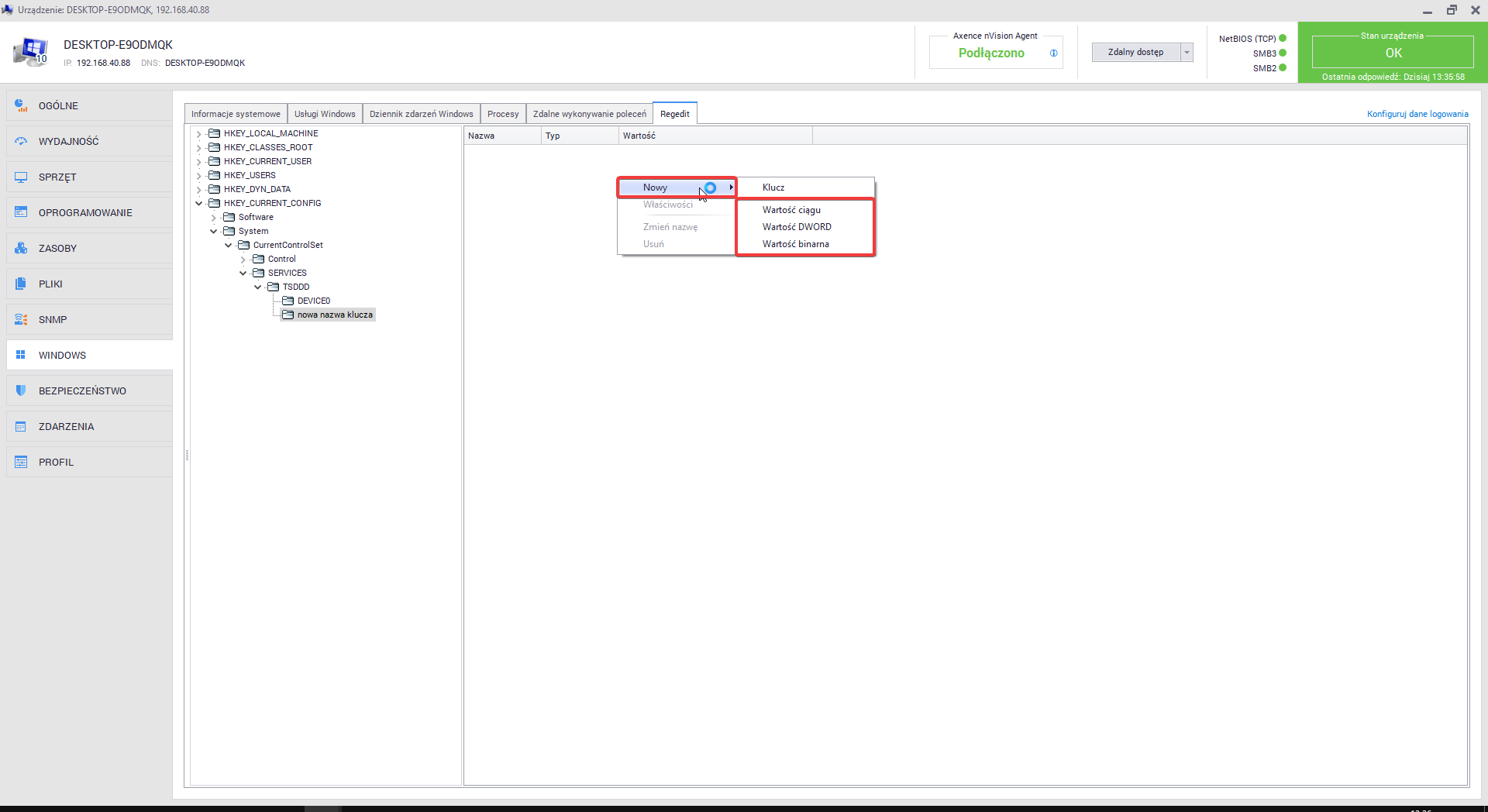Collapse the HKEY_CURRENT_CONFIG tree node
1488x812 pixels.
tap(199, 204)
